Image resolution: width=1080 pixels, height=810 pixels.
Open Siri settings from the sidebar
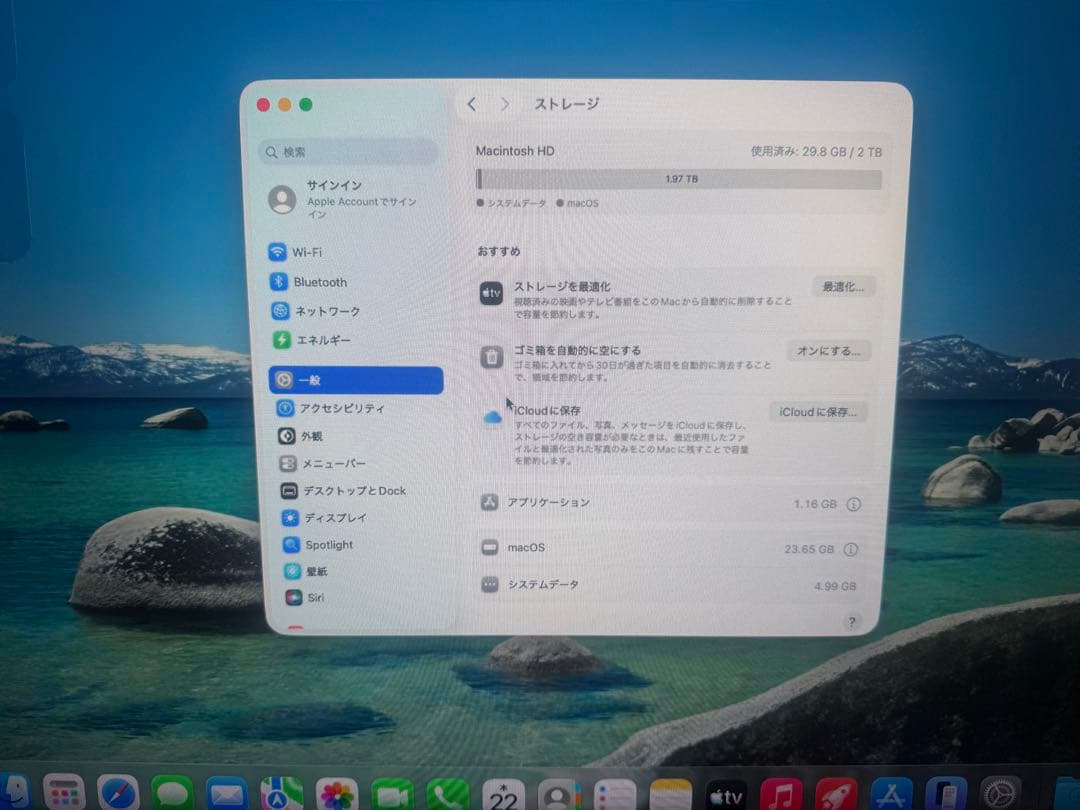[x=294, y=598]
